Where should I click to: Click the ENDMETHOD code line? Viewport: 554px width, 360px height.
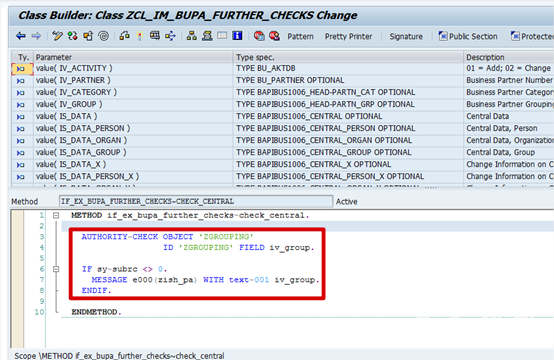coord(96,312)
